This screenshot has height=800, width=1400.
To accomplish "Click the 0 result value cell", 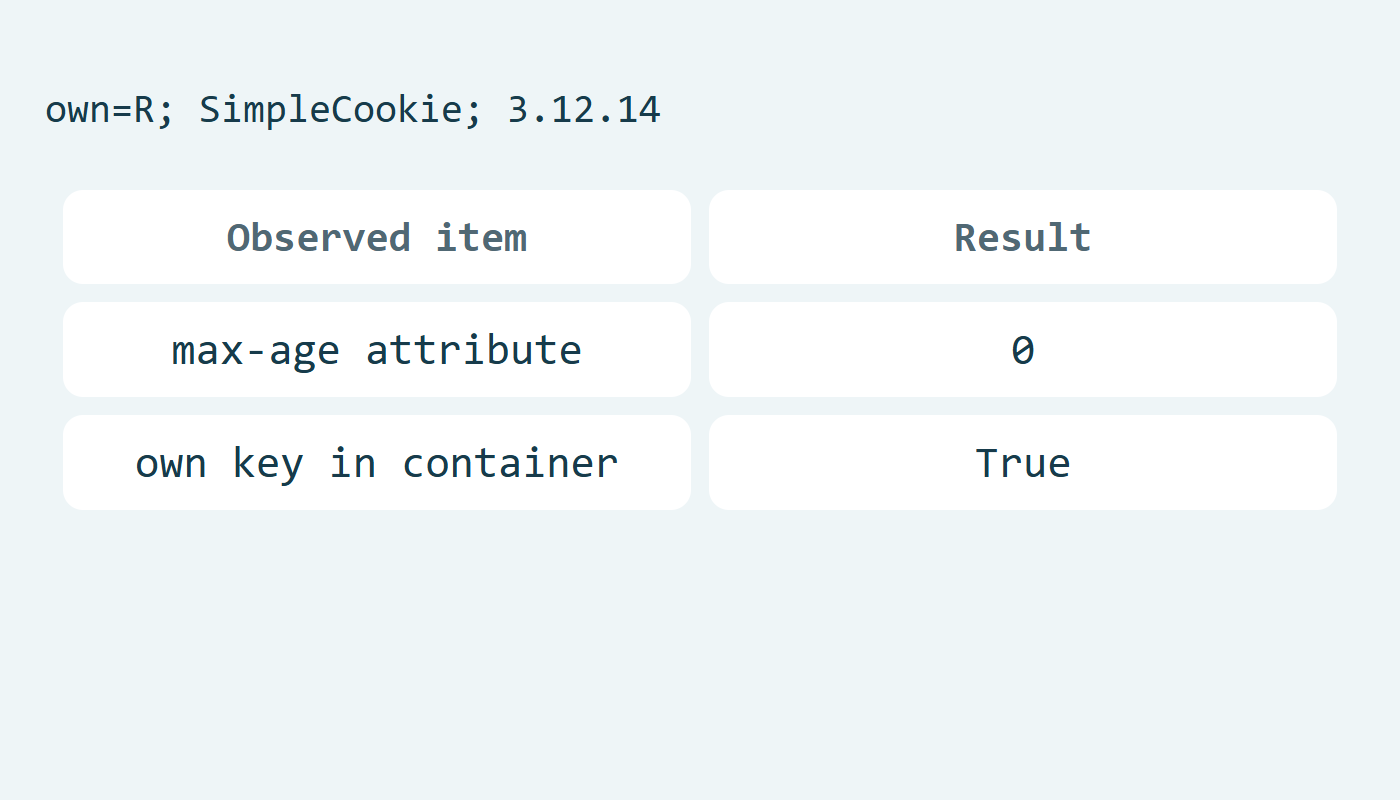I will point(1023,350).
